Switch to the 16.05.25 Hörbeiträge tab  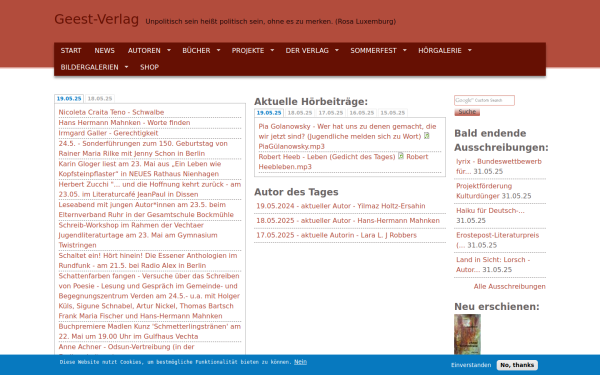coord(362,113)
